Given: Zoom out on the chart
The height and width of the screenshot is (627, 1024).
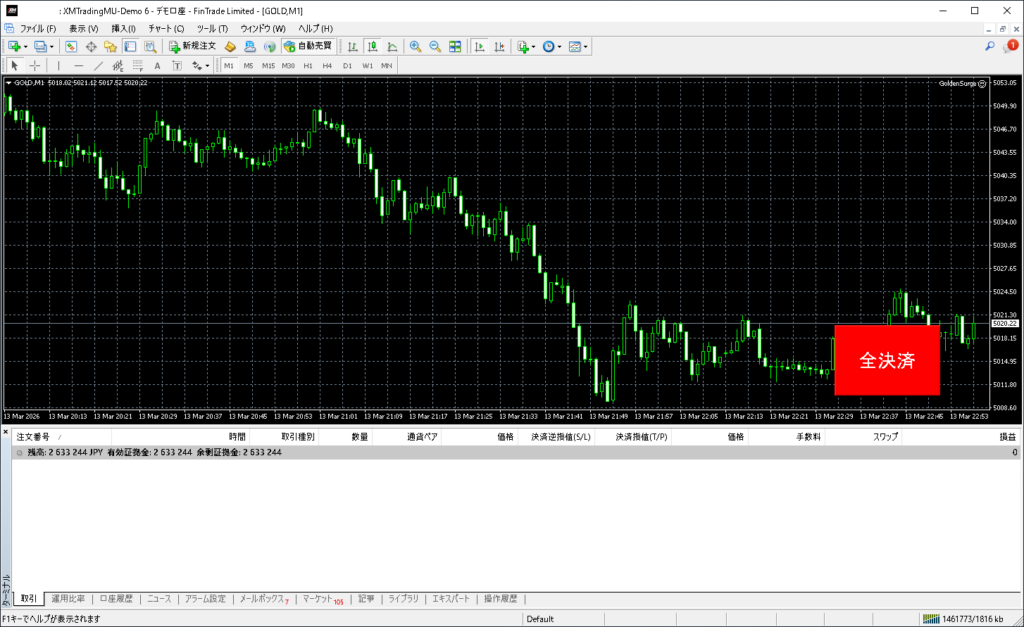Looking at the screenshot, I should pyautogui.click(x=435, y=46).
